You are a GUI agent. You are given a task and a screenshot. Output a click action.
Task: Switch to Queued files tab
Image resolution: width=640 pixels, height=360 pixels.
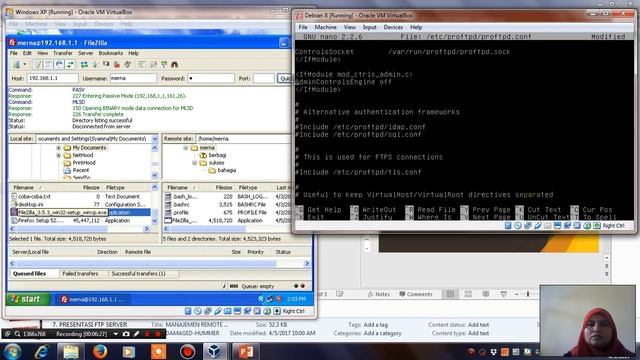tap(29, 273)
